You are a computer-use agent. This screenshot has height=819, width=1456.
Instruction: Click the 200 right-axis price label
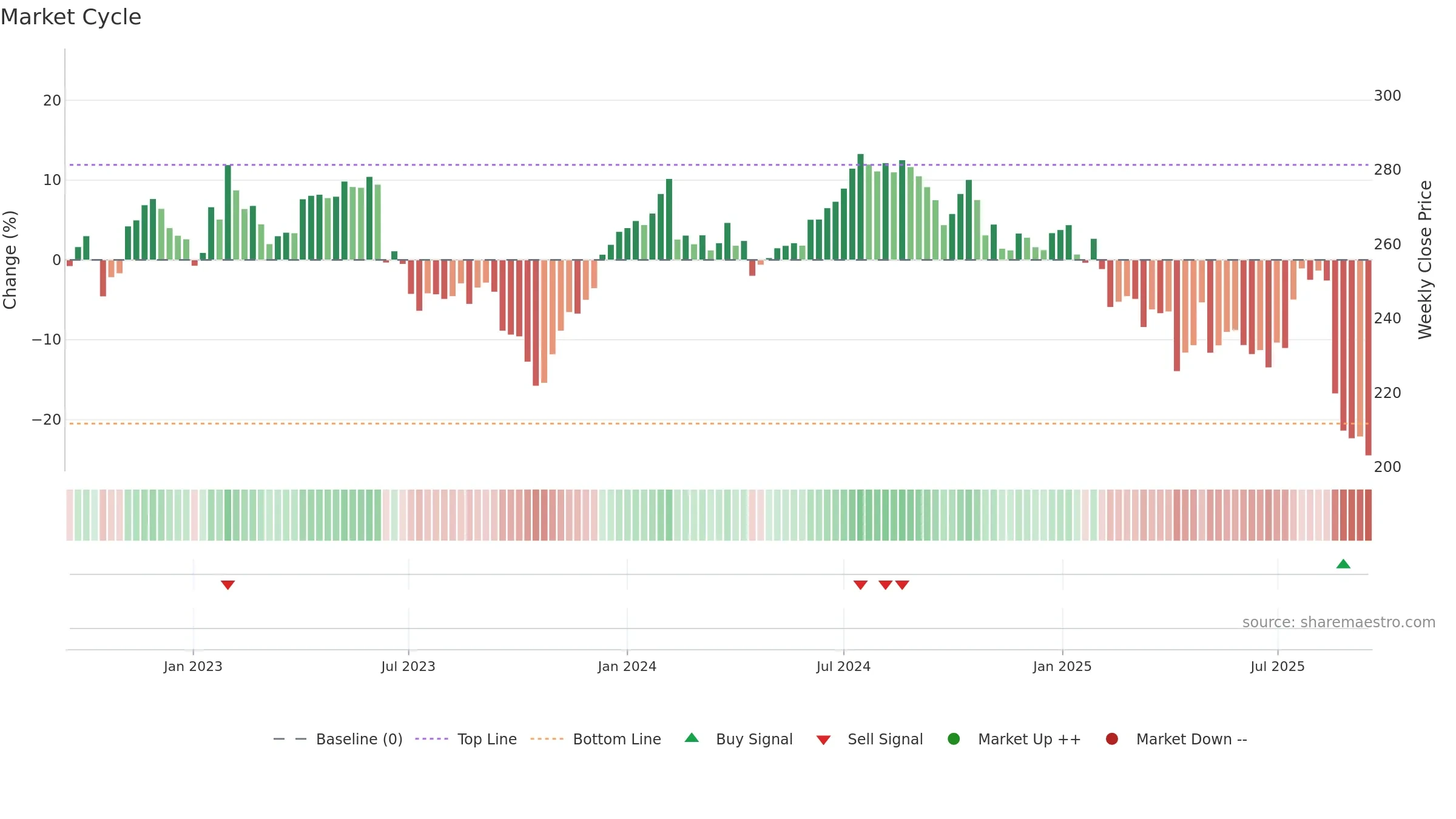pyautogui.click(x=1387, y=467)
